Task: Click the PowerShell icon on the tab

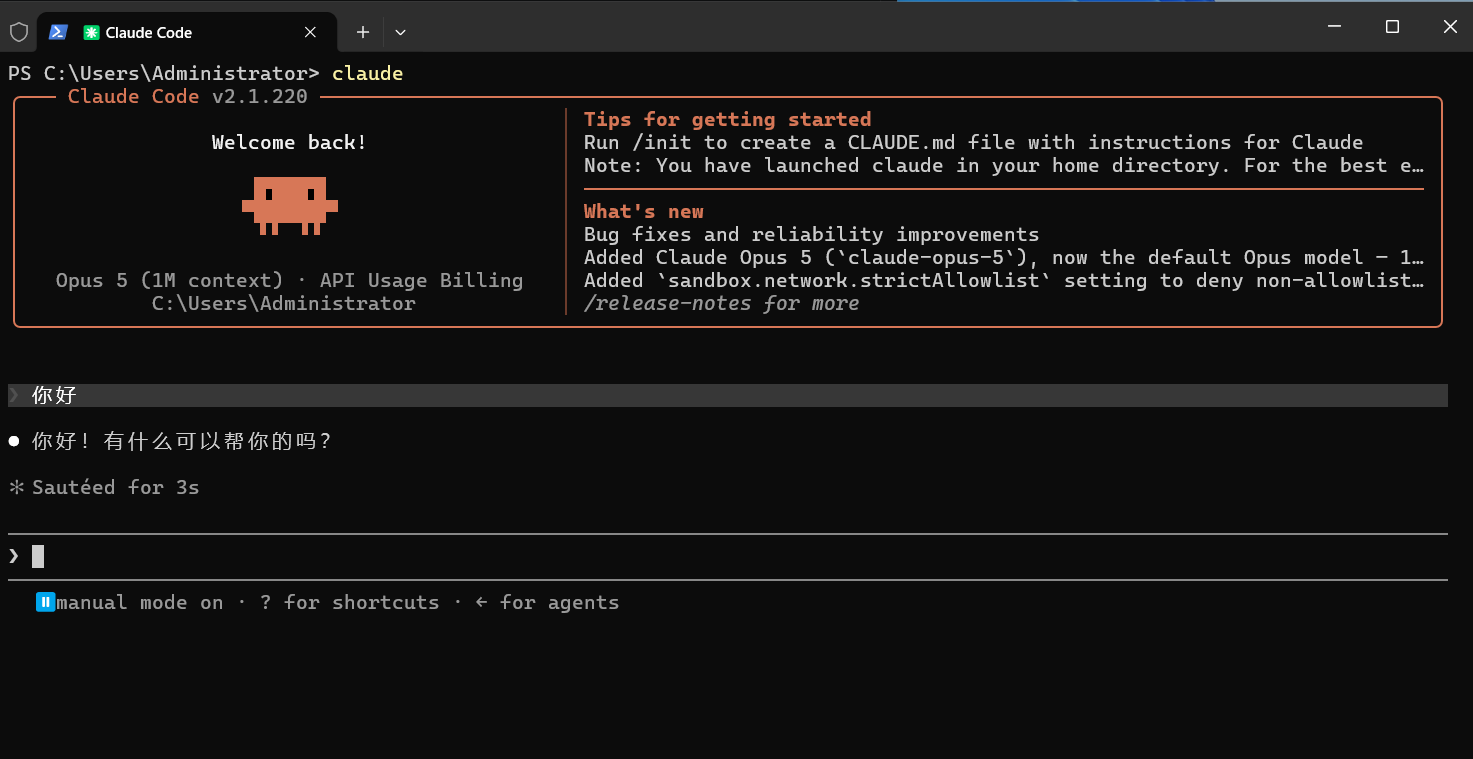Action: click(58, 32)
